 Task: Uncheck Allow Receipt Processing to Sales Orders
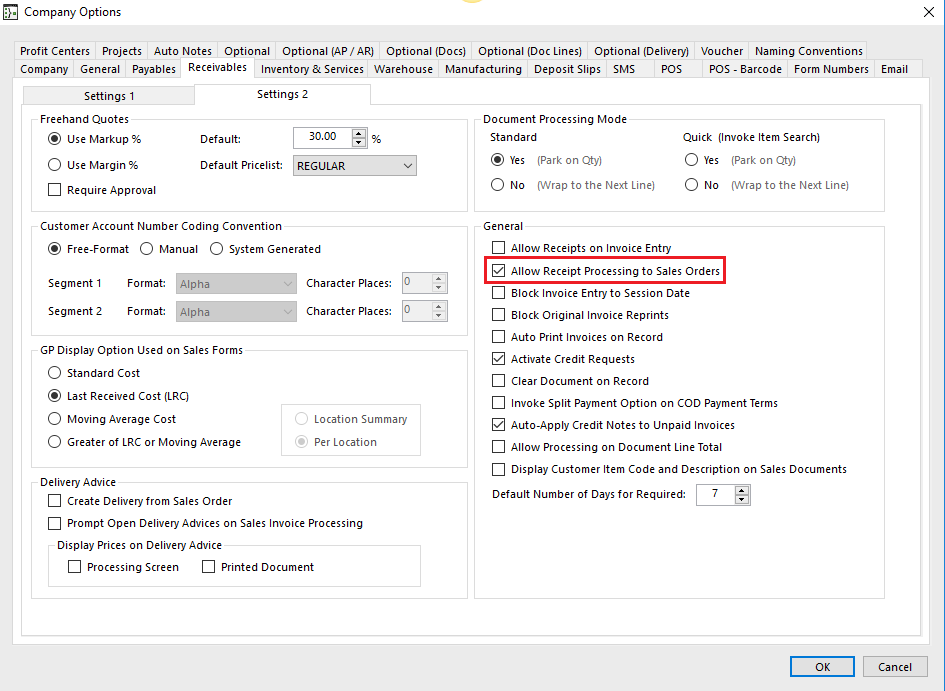pyautogui.click(x=498, y=270)
